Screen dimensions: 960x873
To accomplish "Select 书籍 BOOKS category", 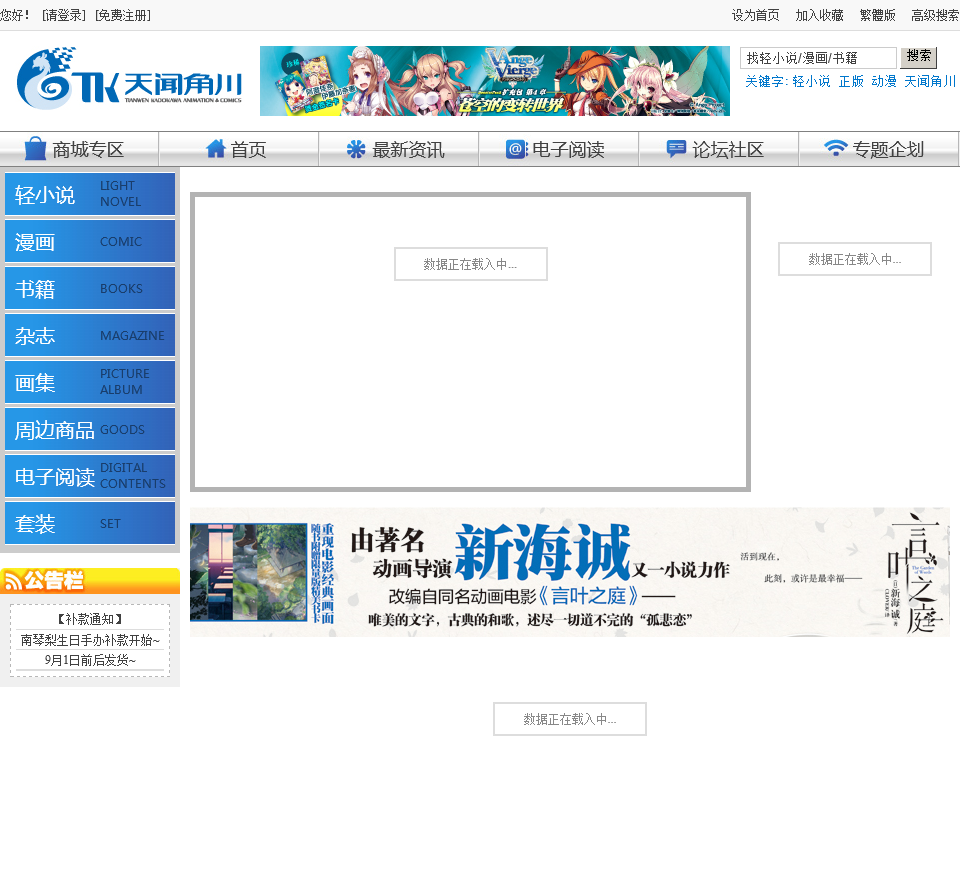I will (90, 288).
